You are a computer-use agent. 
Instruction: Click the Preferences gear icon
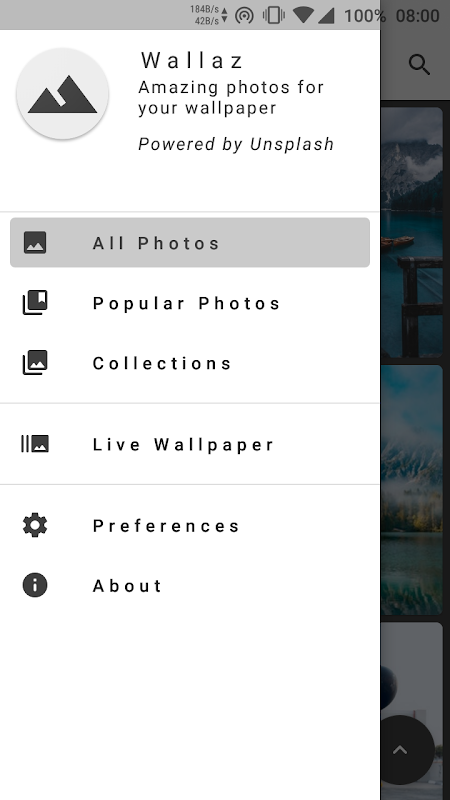pos(35,525)
